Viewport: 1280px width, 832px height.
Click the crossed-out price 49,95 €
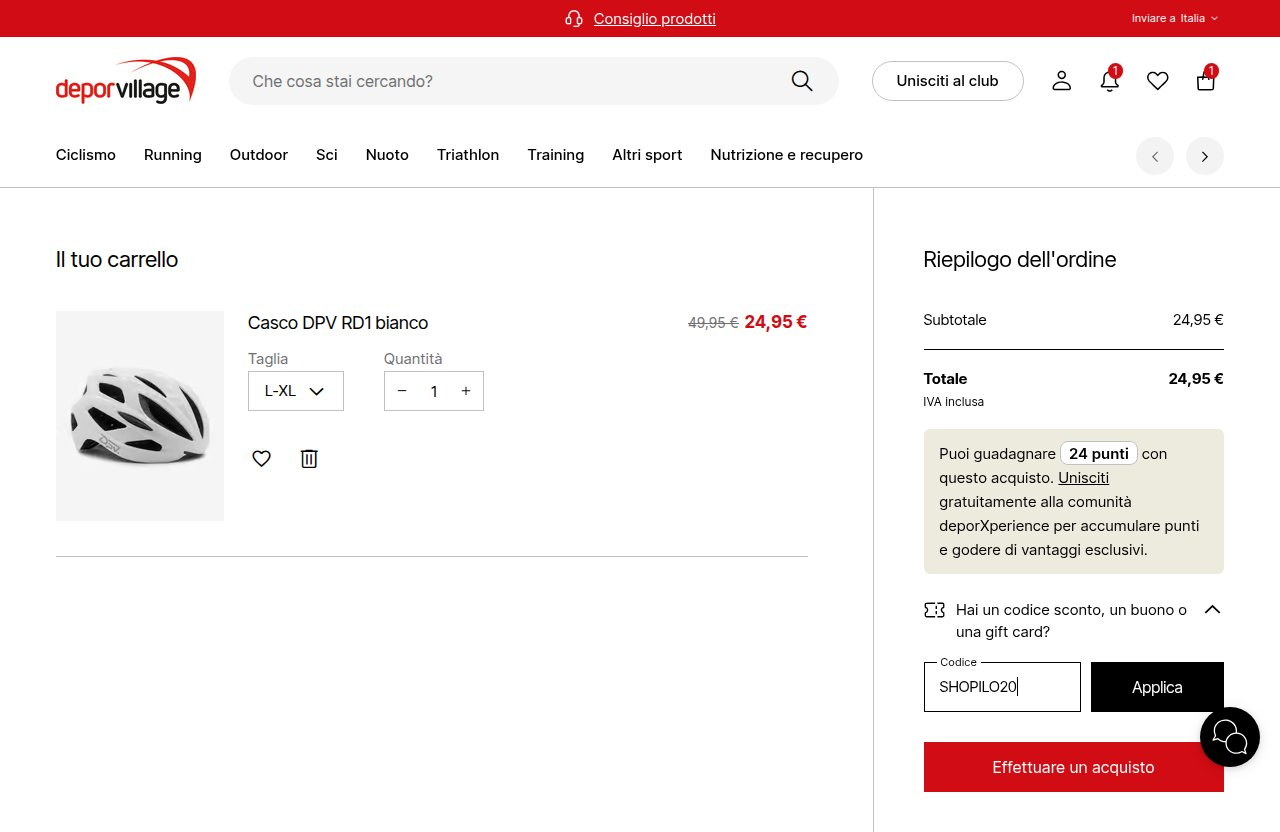click(x=713, y=323)
